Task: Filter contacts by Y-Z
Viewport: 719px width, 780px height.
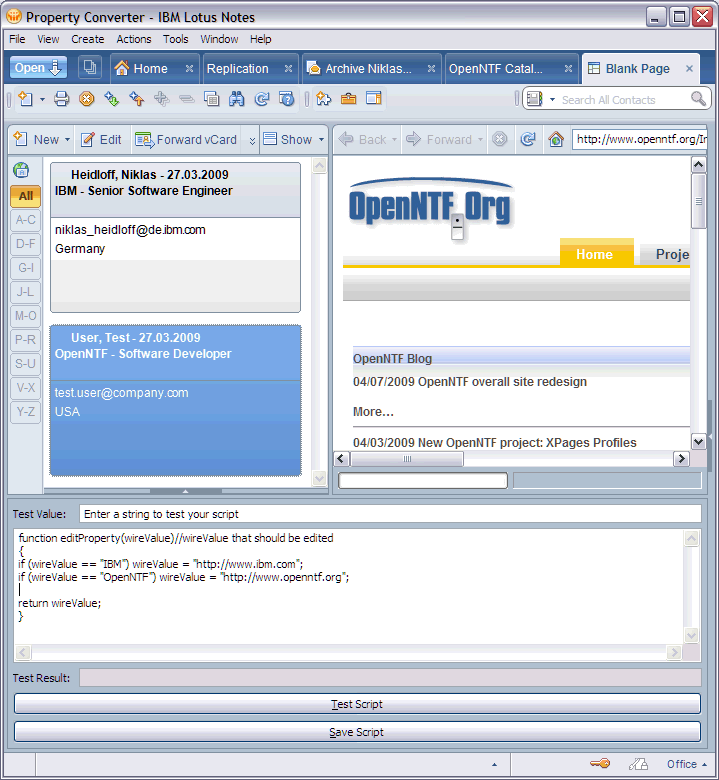Action: [26, 411]
